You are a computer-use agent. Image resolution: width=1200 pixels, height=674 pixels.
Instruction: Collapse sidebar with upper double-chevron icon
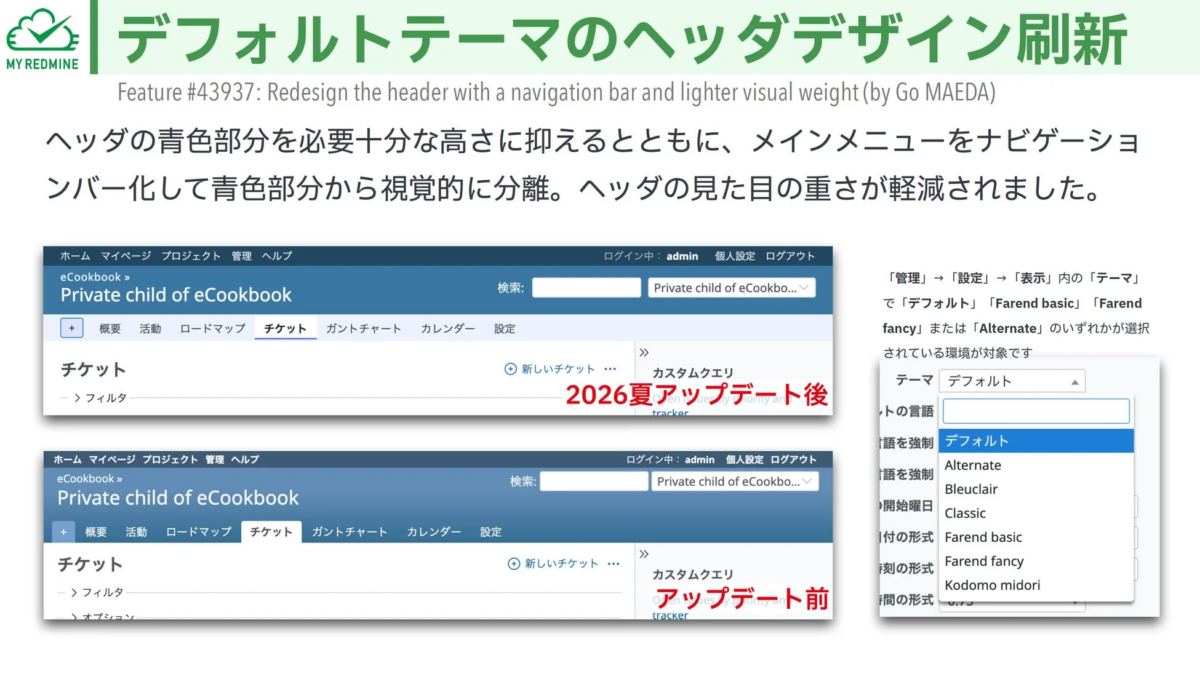645,352
